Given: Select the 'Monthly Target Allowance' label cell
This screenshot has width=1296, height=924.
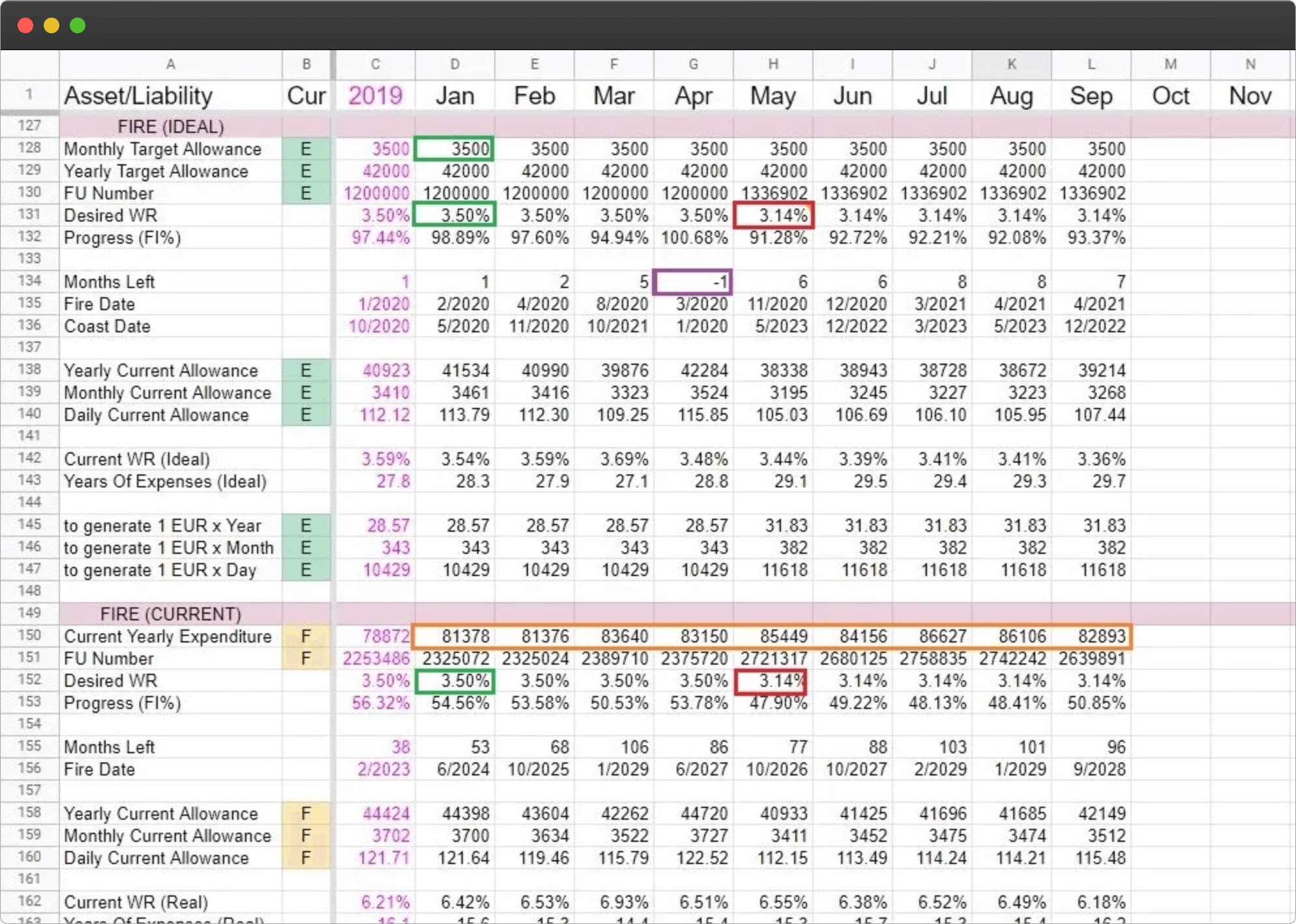Looking at the screenshot, I should [x=171, y=149].
